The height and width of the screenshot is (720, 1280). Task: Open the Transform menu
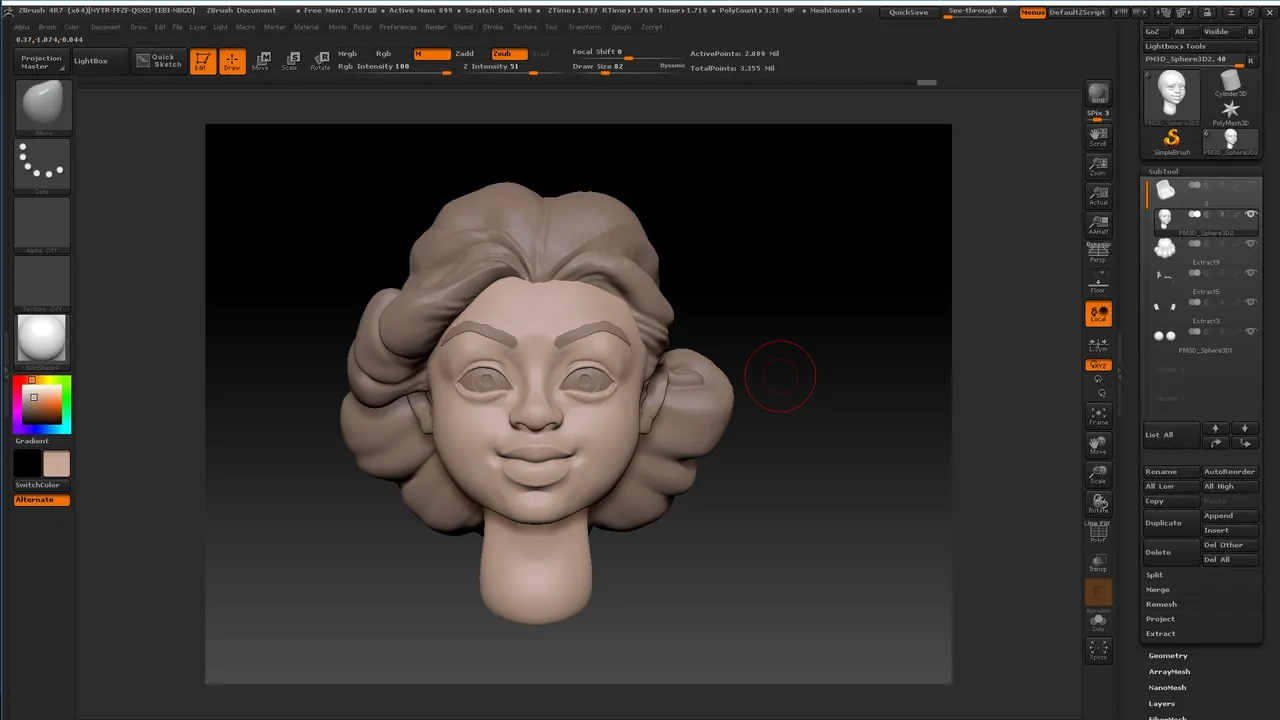585,27
